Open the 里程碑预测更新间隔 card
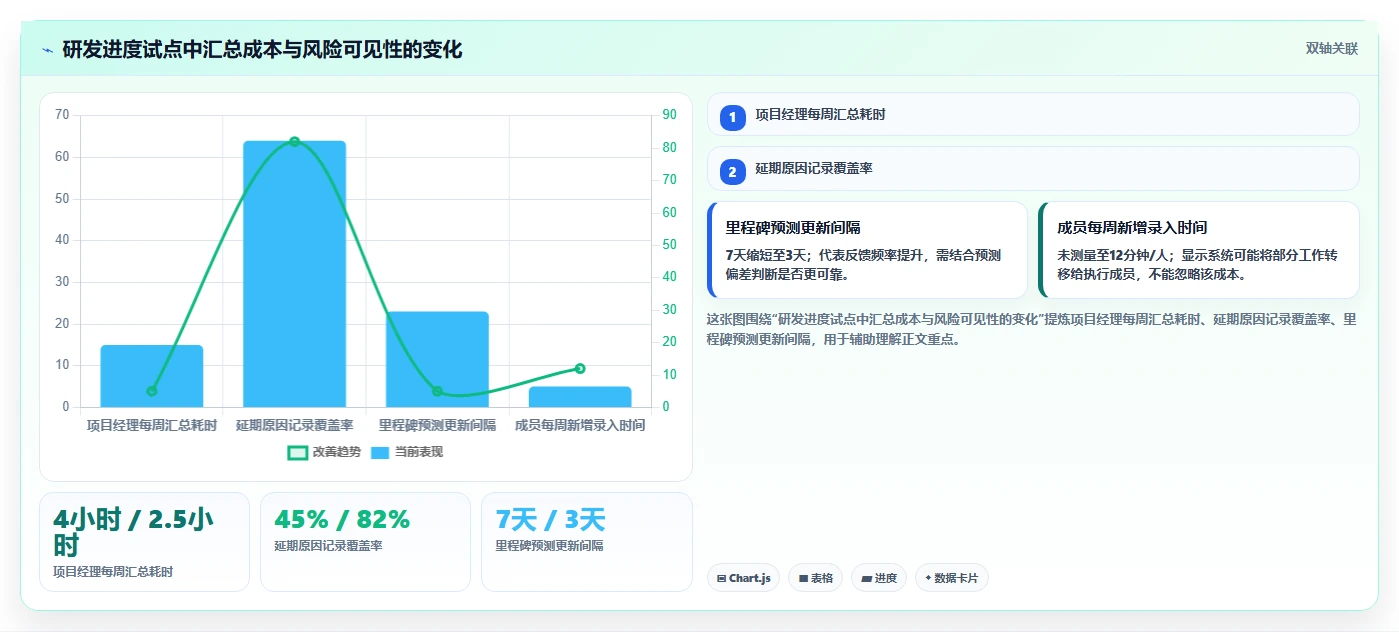Viewport: 1399px width, 632px height. 867,250
